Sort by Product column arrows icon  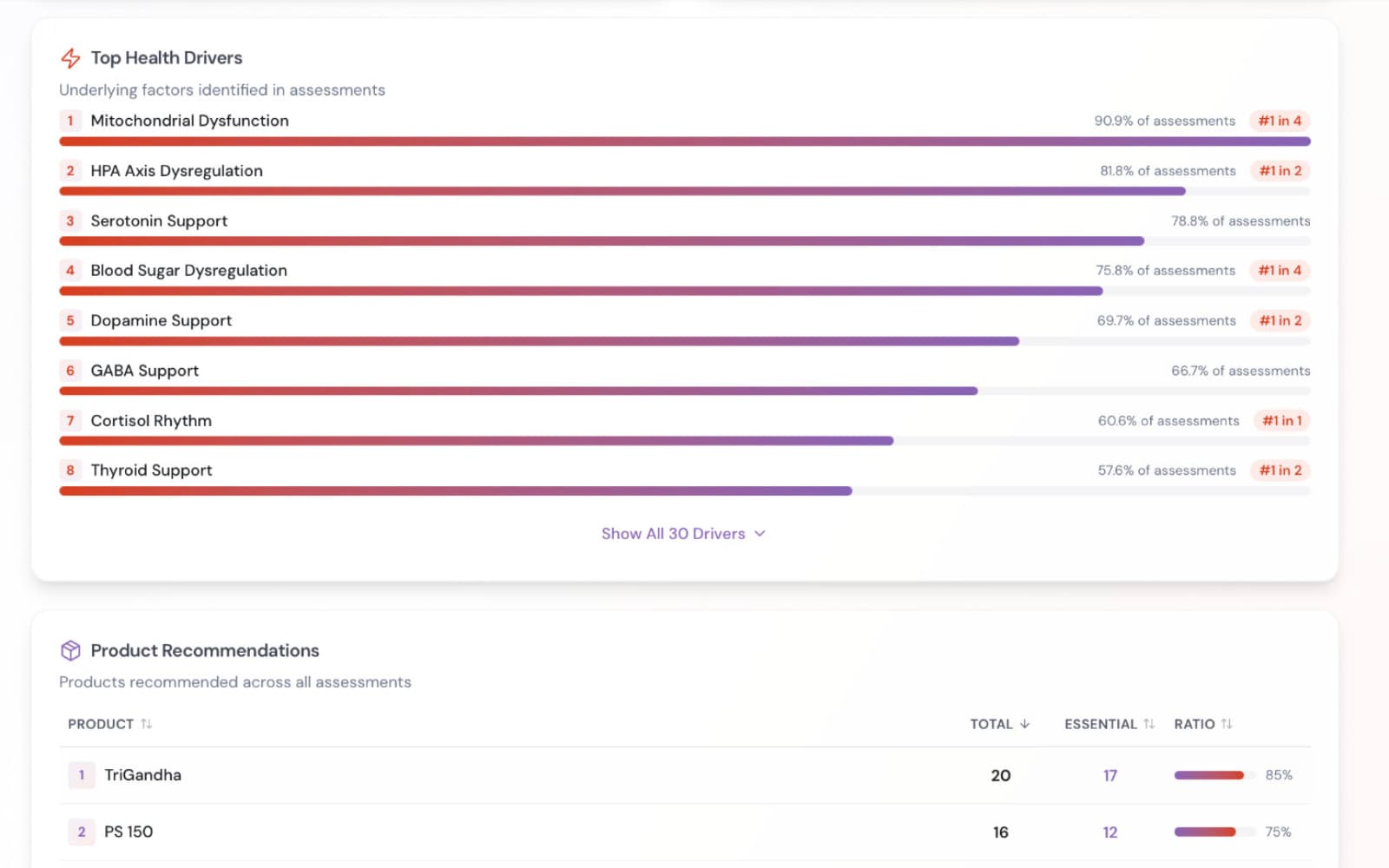[x=146, y=724]
